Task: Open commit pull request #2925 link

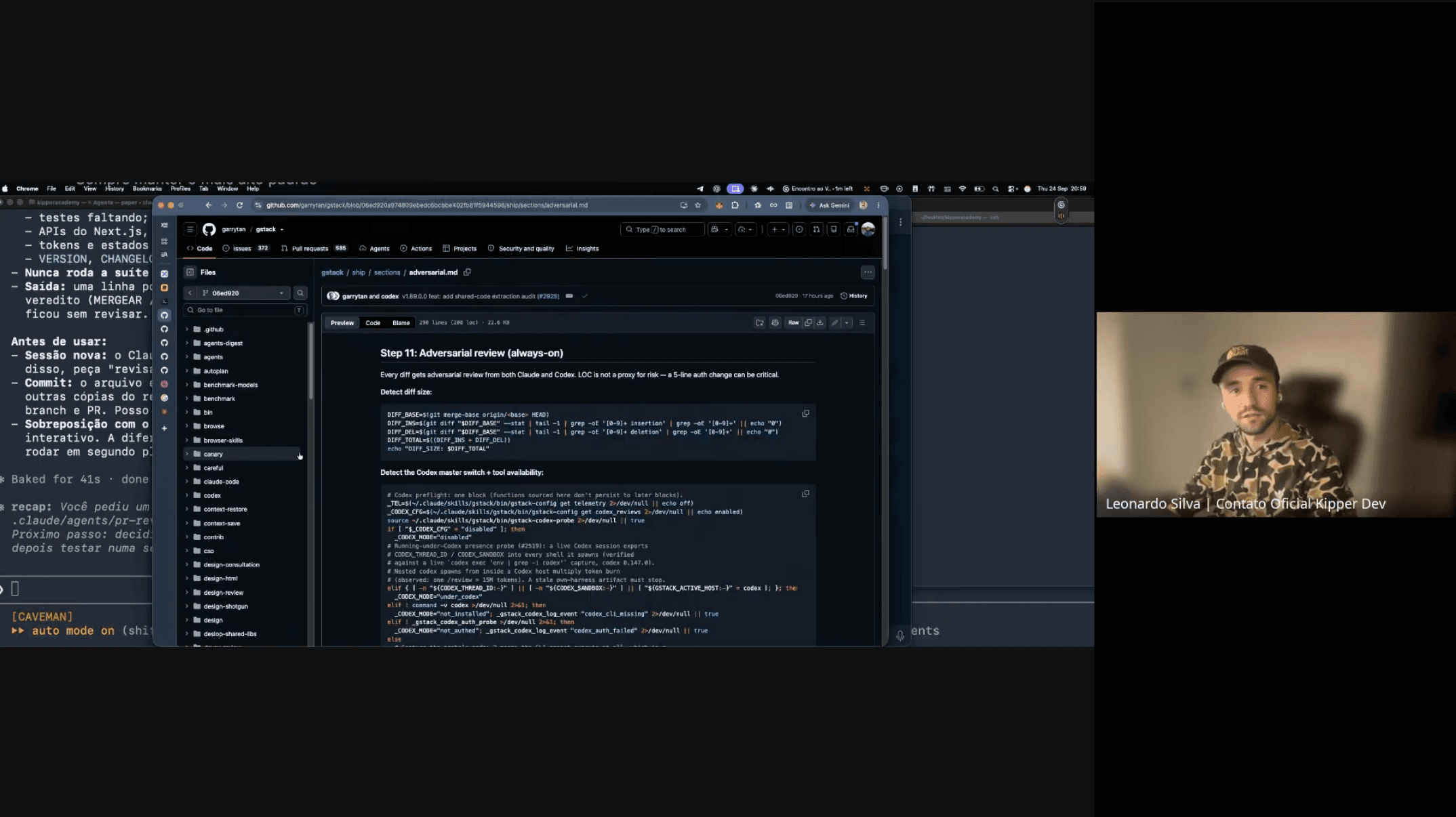Action: click(548, 296)
